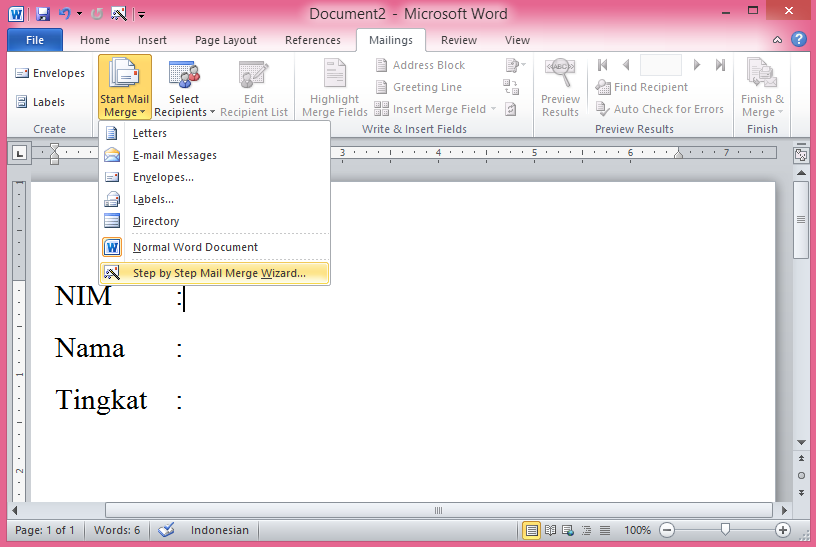Click Start Mail Merge dropdown button

(x=125, y=87)
